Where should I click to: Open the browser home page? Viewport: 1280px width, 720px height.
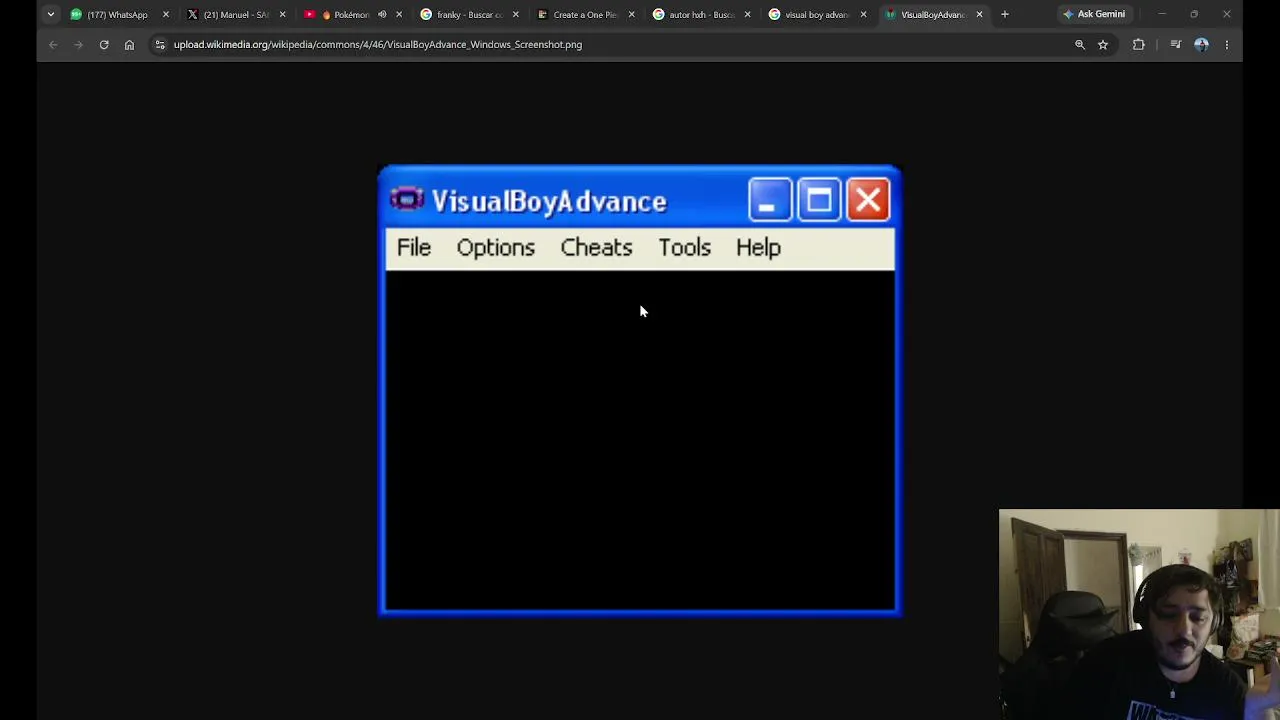coord(129,44)
